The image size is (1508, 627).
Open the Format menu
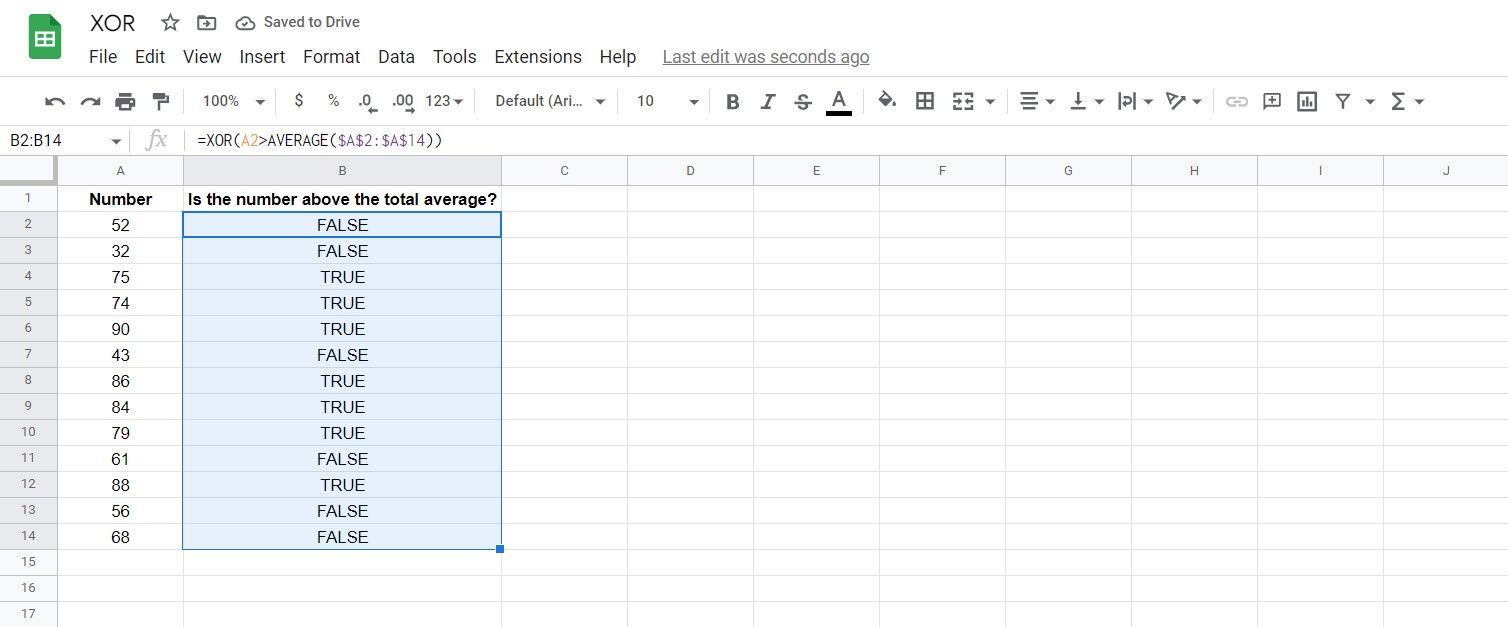pyautogui.click(x=331, y=57)
